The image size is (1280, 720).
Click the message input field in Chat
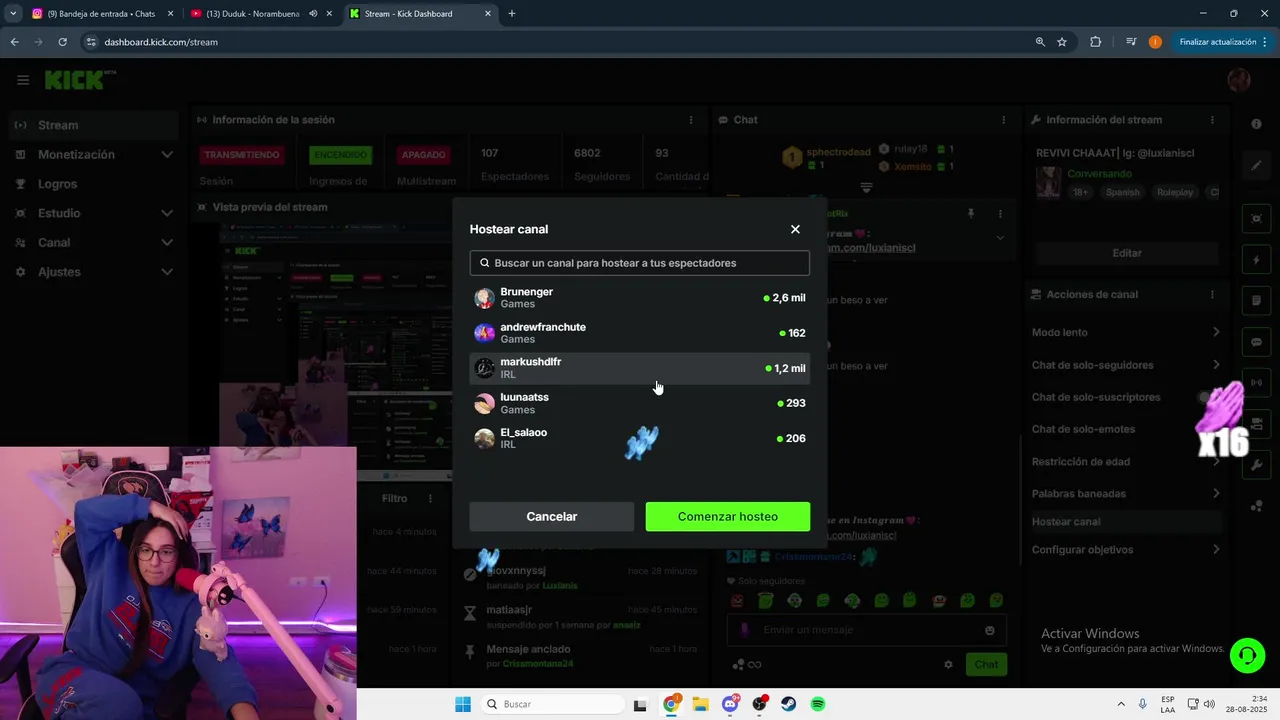point(866,630)
